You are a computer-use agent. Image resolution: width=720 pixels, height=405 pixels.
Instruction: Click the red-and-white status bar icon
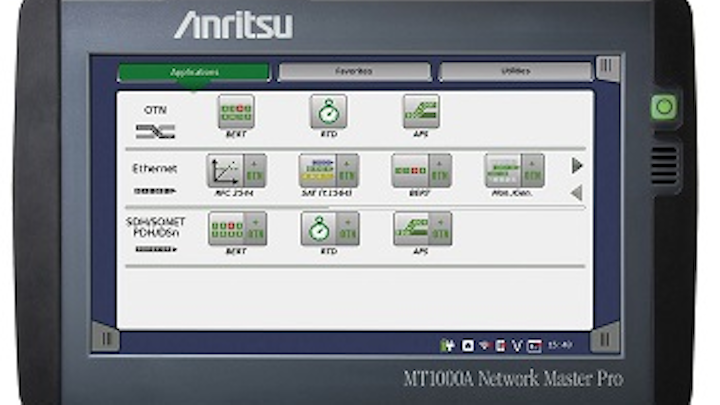click(x=501, y=345)
